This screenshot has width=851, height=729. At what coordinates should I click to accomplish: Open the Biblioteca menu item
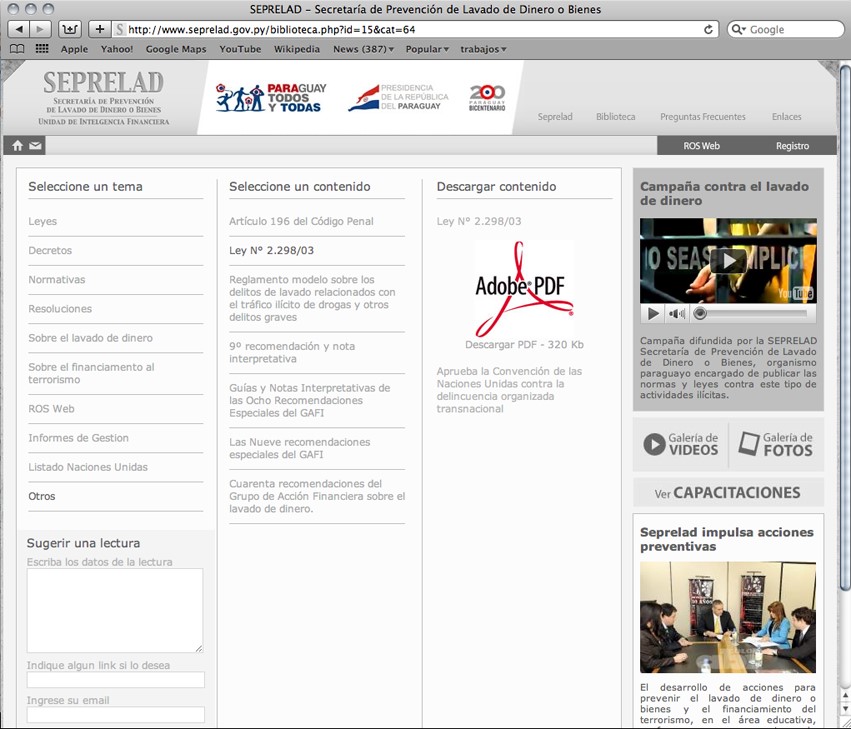(615, 117)
